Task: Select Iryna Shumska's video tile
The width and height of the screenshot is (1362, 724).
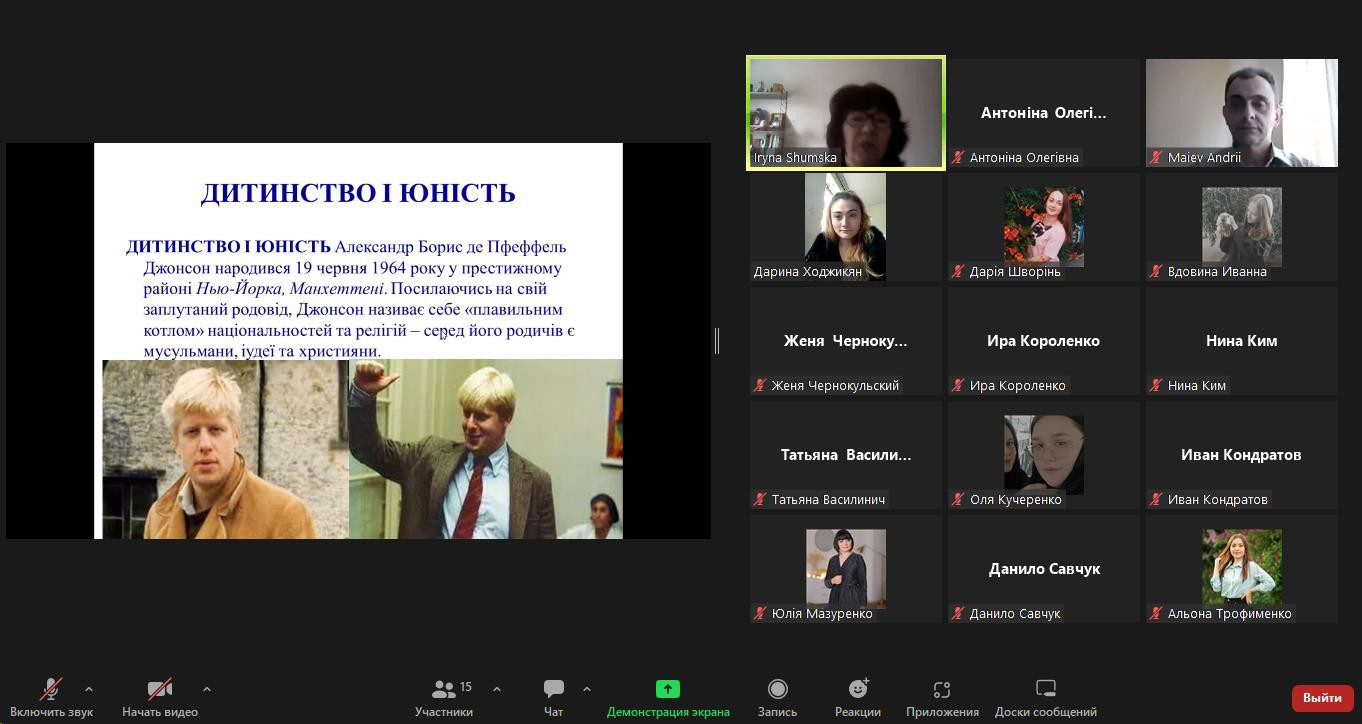Action: coord(846,112)
